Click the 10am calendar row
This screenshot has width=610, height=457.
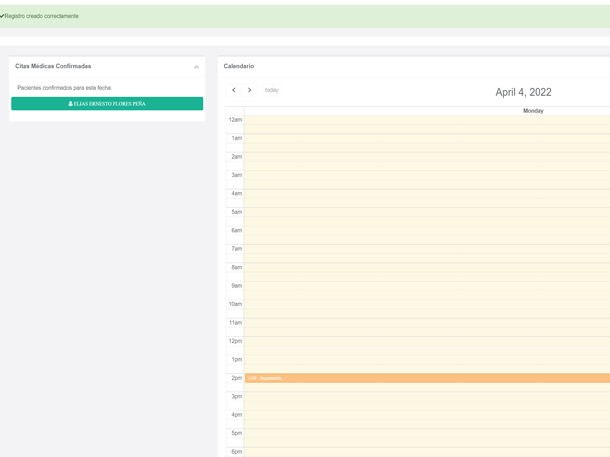427,304
